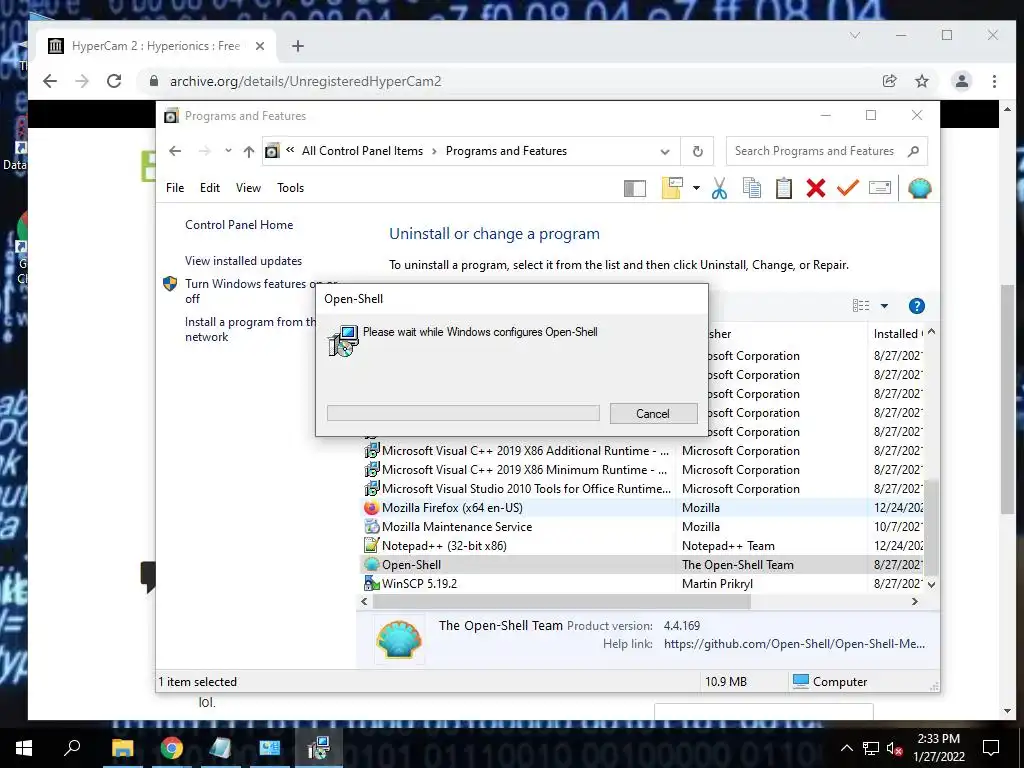Screen dimensions: 1024x768
Task: Click the Search Programs and Features field
Action: [x=826, y=151]
